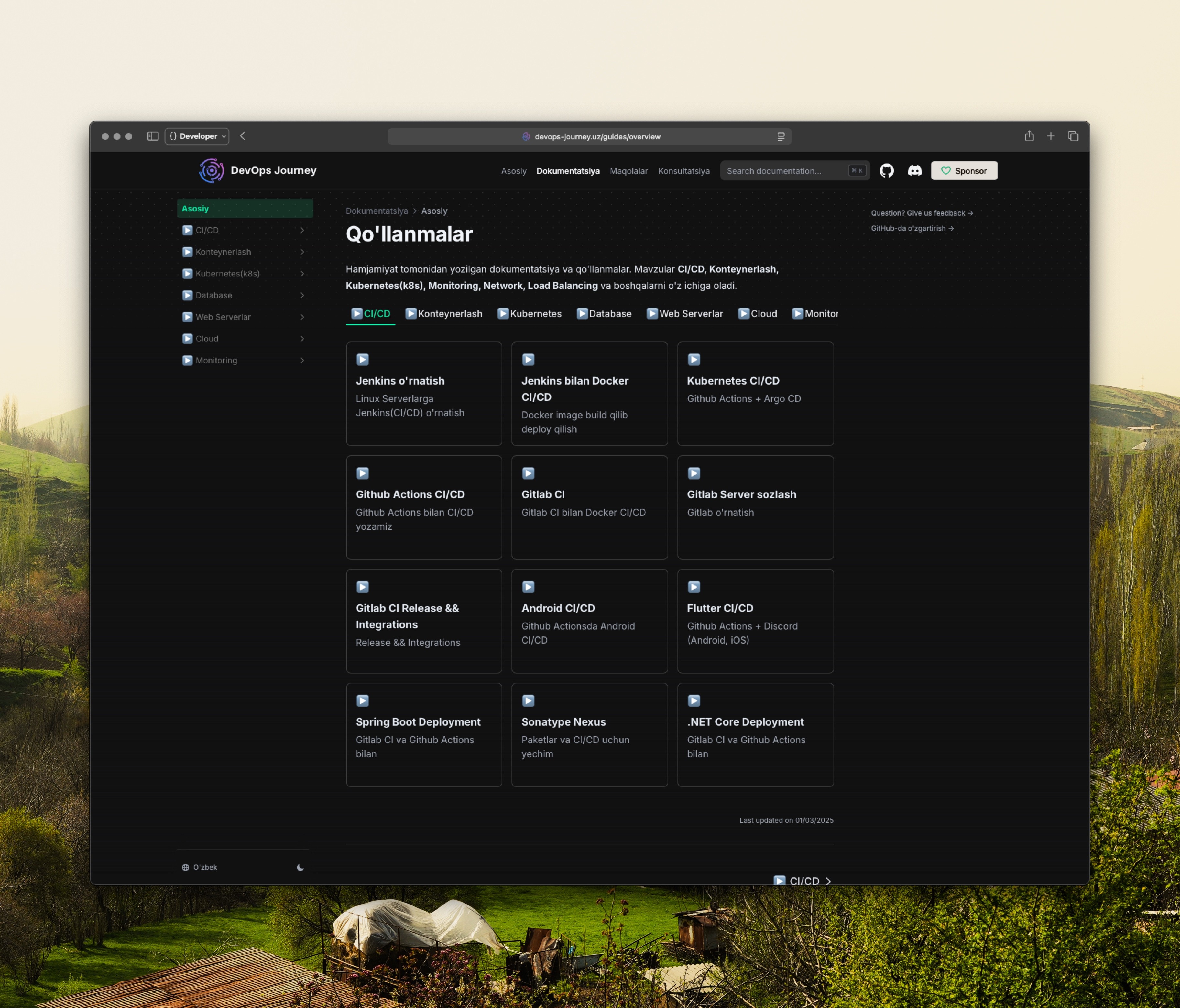Toggle the Safari sidebar icon
Viewport: 1180px width, 1008px height.
[153, 136]
